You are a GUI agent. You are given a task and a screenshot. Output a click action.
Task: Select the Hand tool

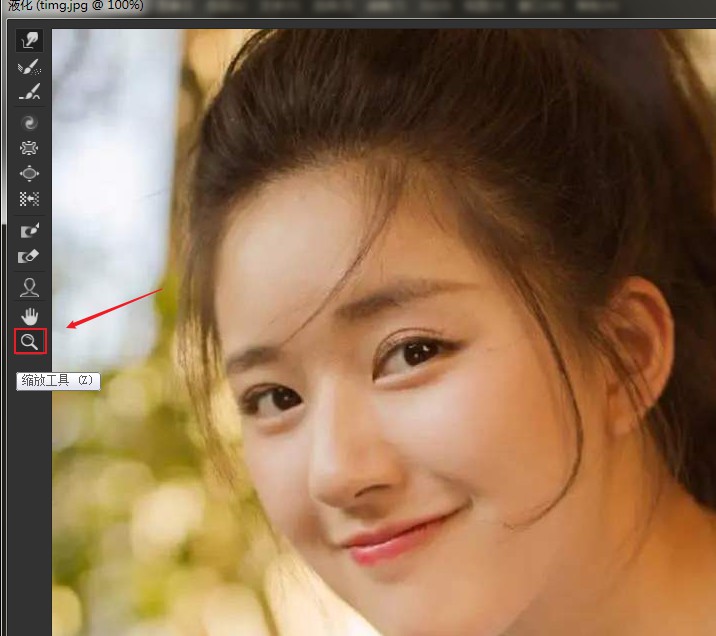[x=30, y=316]
